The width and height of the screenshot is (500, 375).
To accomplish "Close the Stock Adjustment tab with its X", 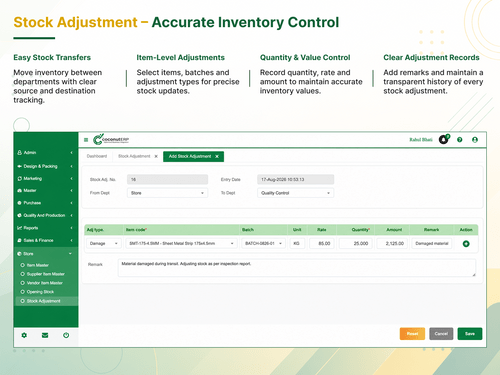I will coord(156,156).
